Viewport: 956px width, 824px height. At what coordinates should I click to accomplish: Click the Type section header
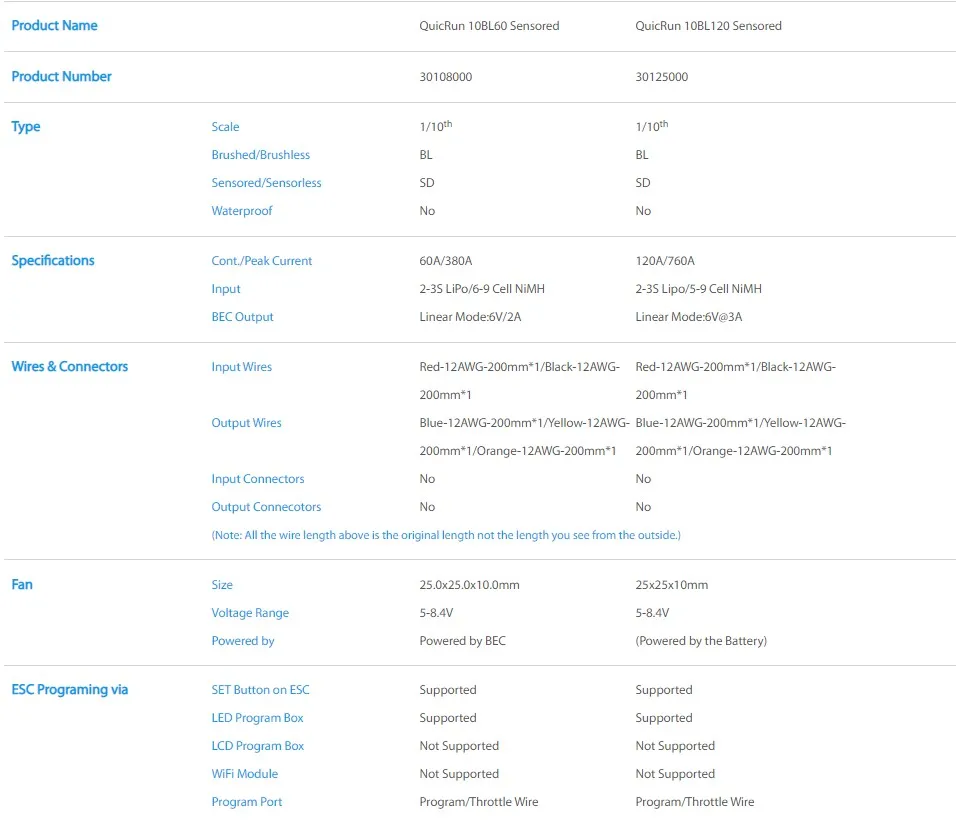click(x=26, y=127)
